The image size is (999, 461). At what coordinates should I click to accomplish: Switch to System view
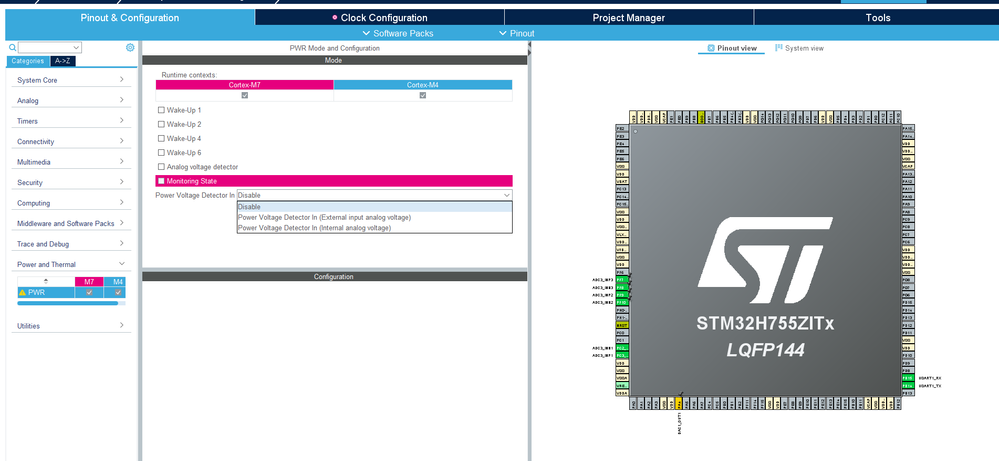tap(800, 48)
